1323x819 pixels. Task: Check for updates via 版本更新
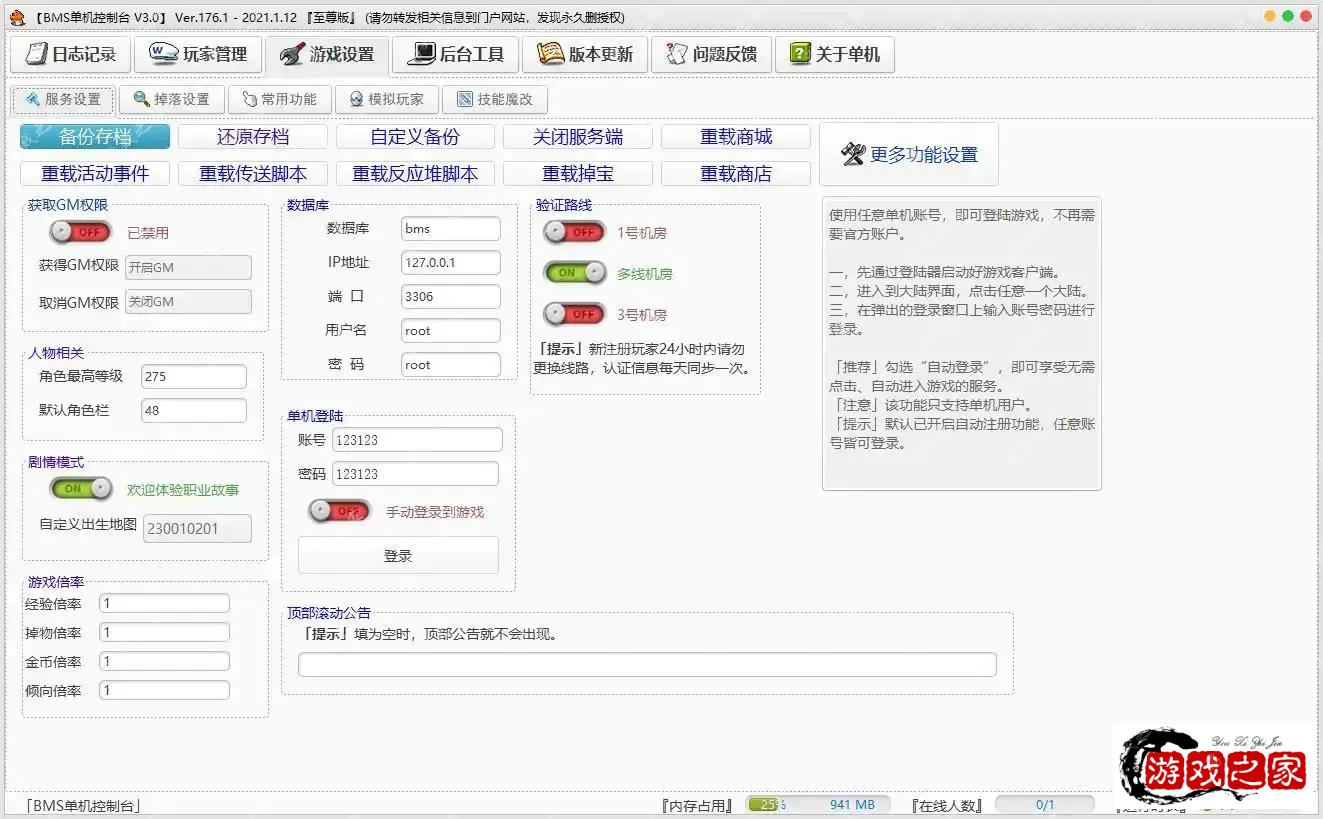(586, 55)
